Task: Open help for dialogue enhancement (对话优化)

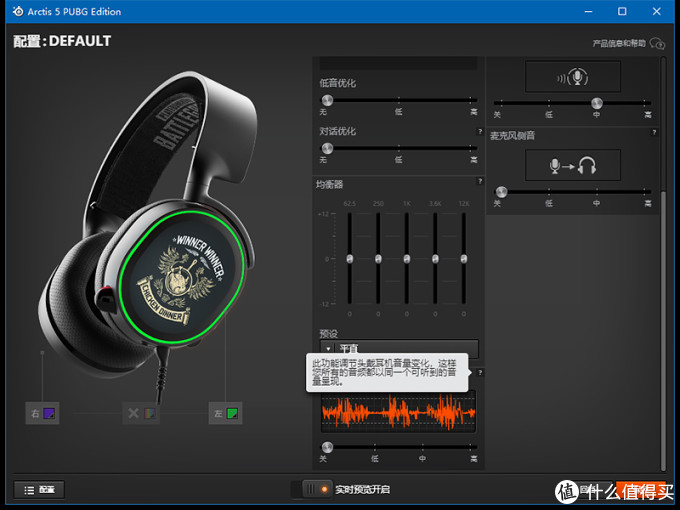Action: click(480, 131)
